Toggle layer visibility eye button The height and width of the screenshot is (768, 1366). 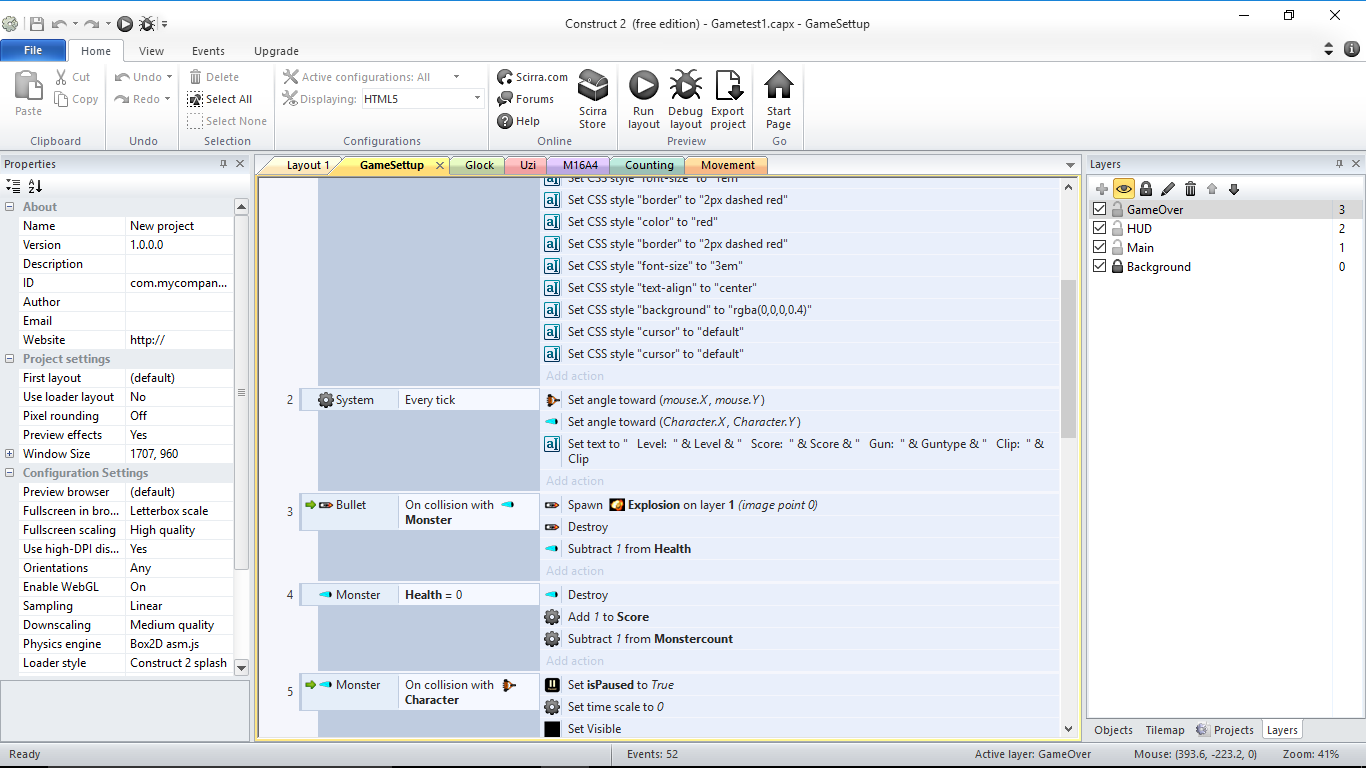[x=1124, y=188]
